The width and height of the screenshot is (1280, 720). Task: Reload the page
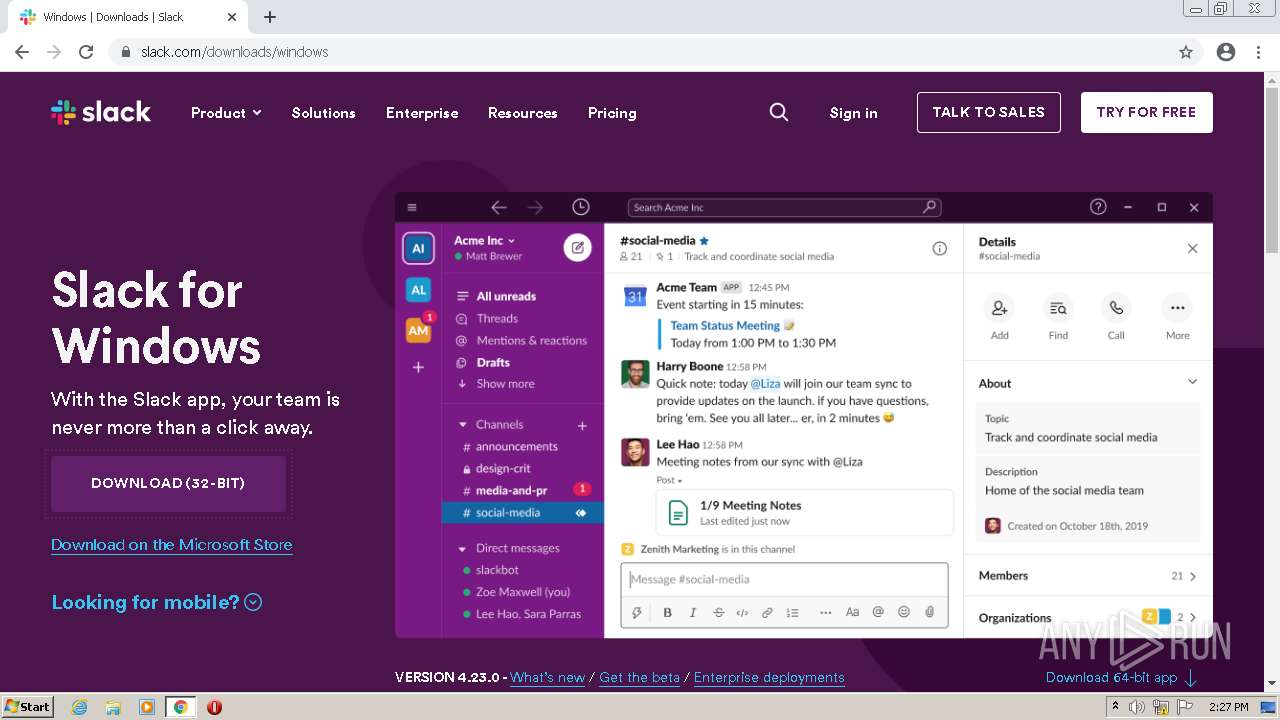[x=86, y=52]
